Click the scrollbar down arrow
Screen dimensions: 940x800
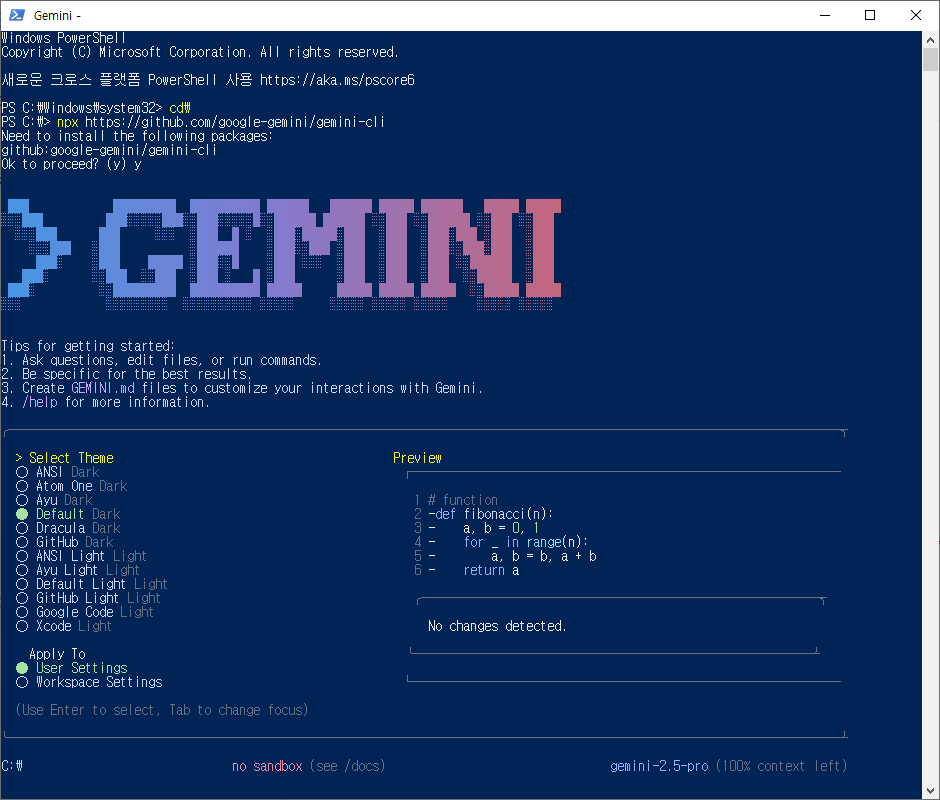pos(930,790)
